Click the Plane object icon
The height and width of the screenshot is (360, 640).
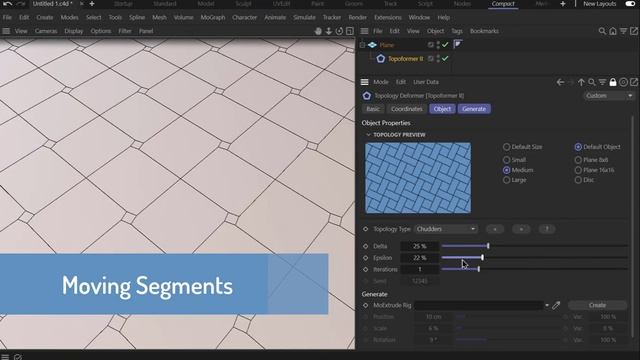pos(372,45)
